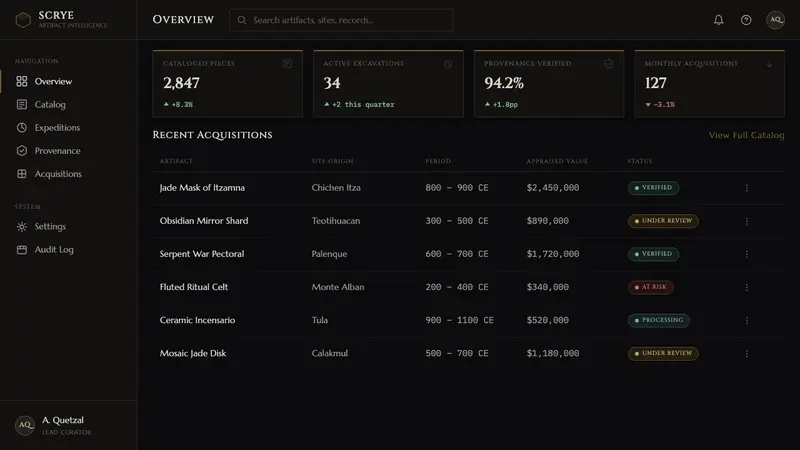Click the 'Monte Alban' site cell

pyautogui.click(x=338, y=287)
